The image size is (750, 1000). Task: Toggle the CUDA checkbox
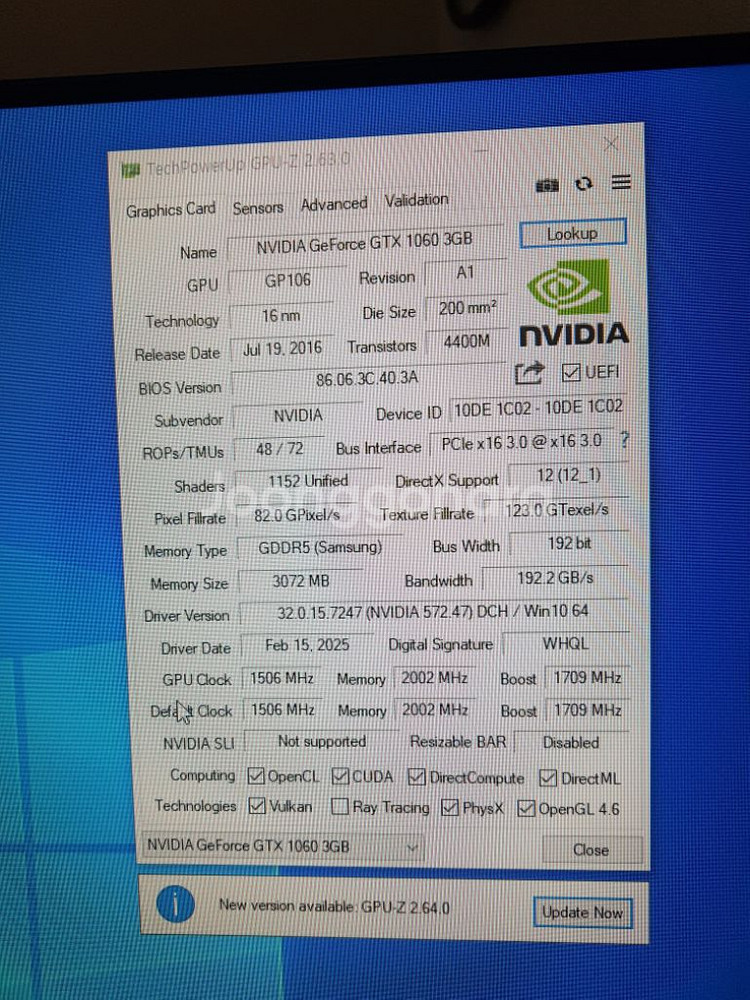(x=341, y=776)
